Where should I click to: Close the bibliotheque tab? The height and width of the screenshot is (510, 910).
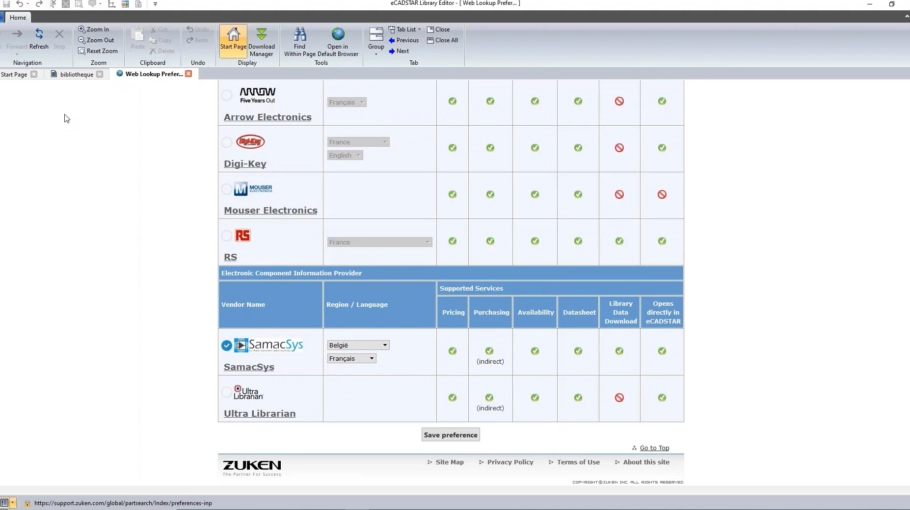click(x=100, y=74)
